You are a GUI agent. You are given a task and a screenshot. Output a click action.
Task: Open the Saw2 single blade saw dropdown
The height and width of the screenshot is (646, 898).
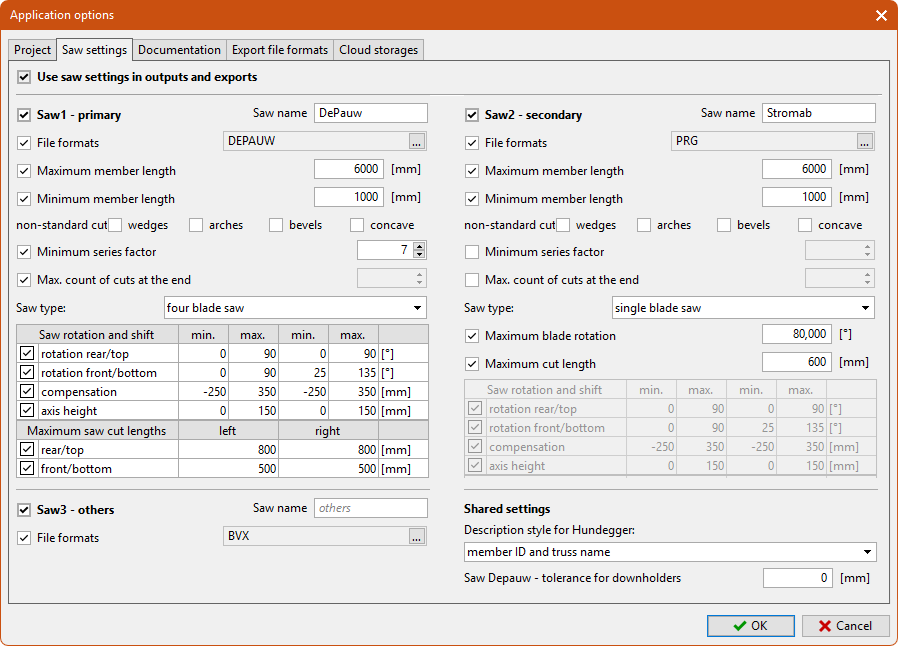[x=865, y=308]
